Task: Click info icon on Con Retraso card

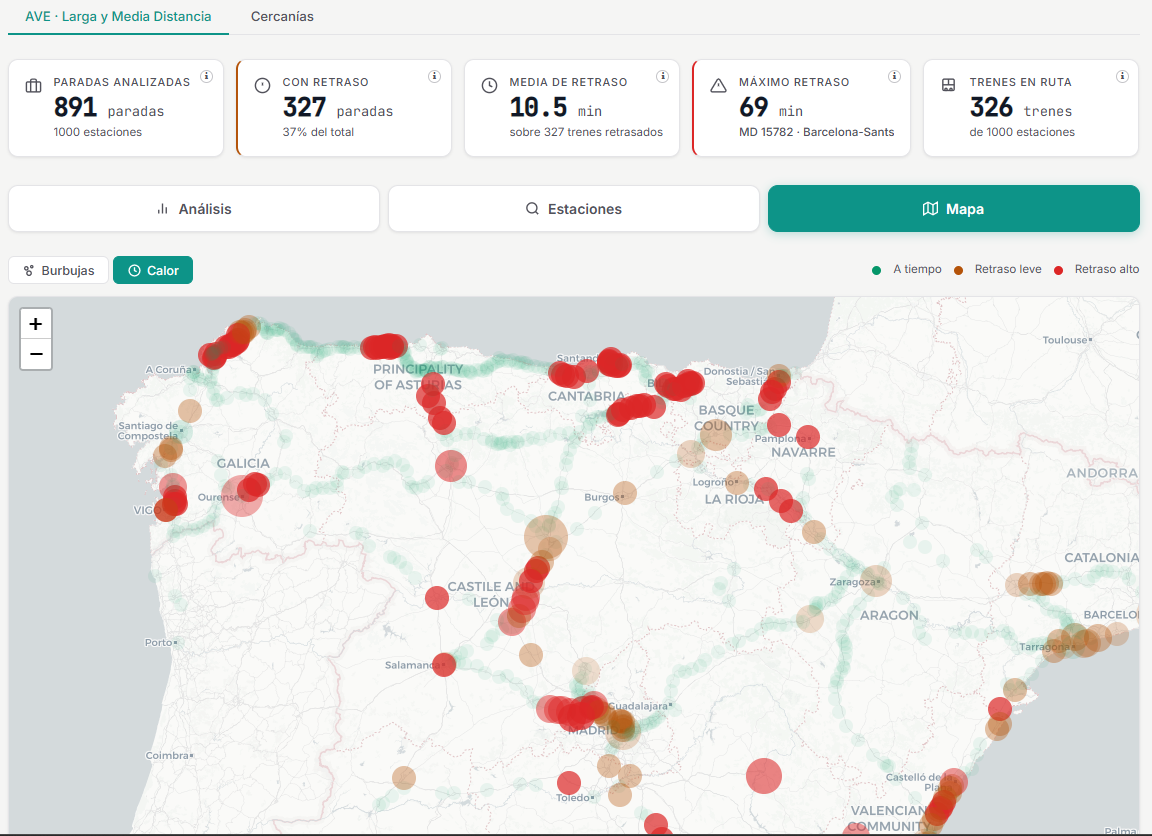Action: [x=434, y=77]
